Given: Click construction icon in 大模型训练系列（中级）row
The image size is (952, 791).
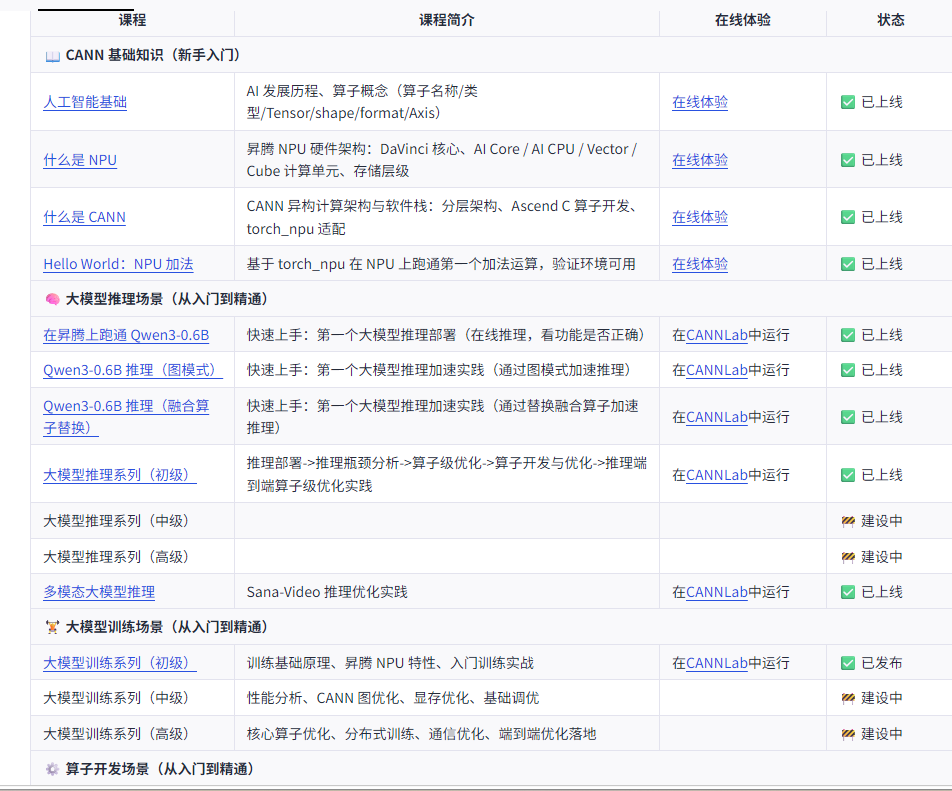Looking at the screenshot, I should 848,698.
